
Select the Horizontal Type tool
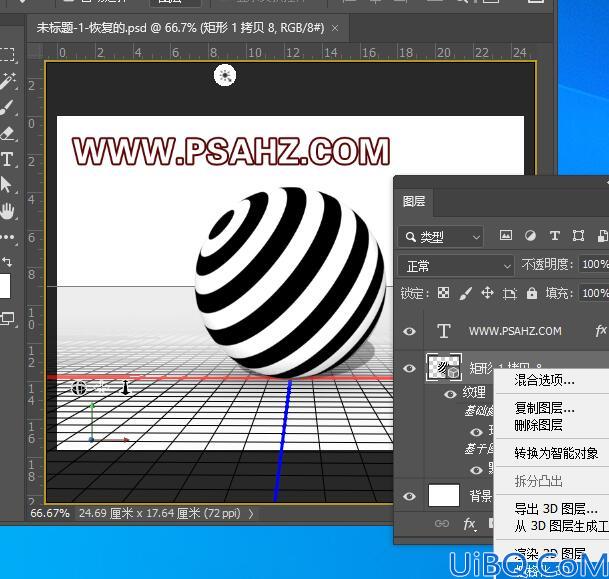pyautogui.click(x=7, y=160)
